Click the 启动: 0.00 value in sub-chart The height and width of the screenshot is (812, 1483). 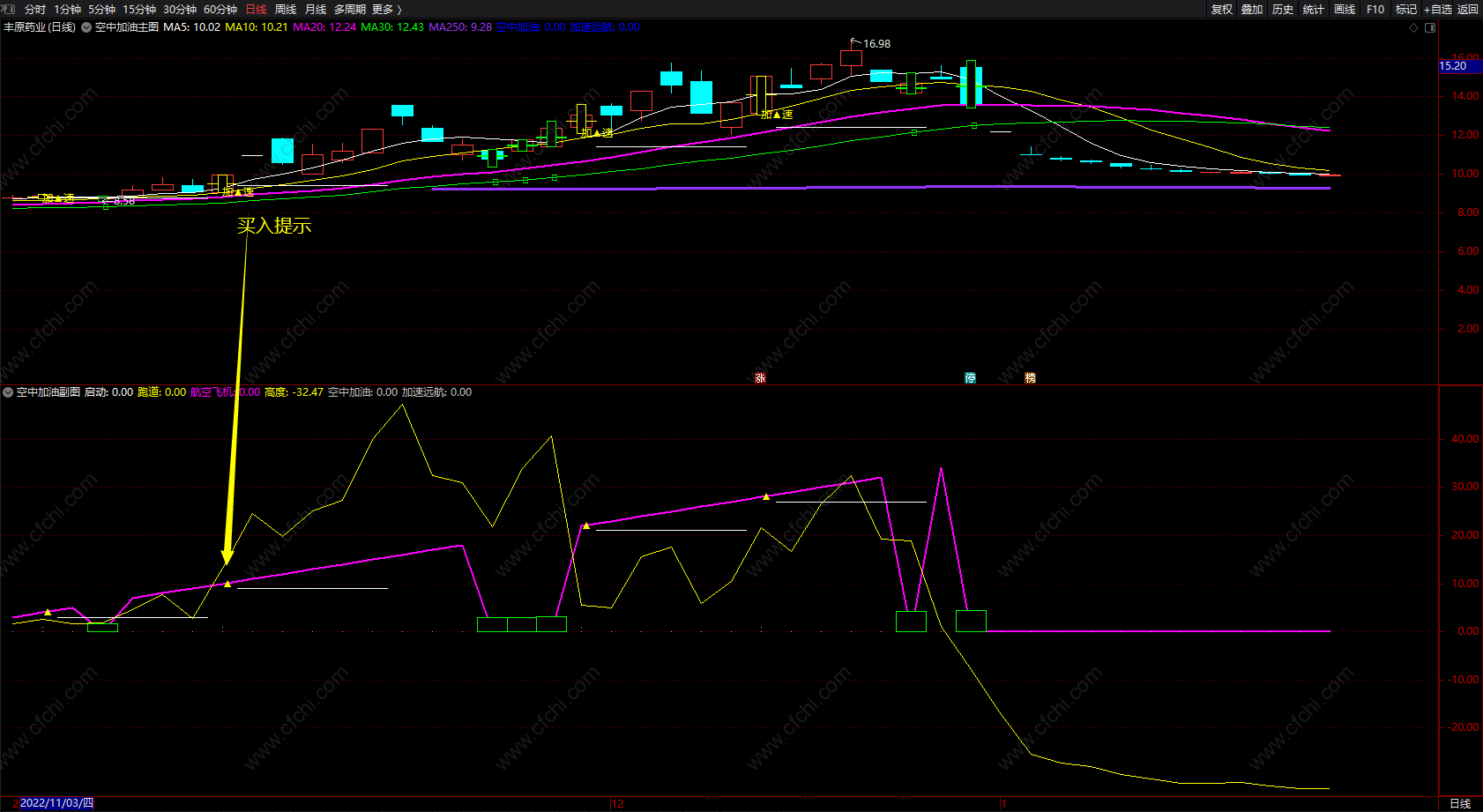108,392
